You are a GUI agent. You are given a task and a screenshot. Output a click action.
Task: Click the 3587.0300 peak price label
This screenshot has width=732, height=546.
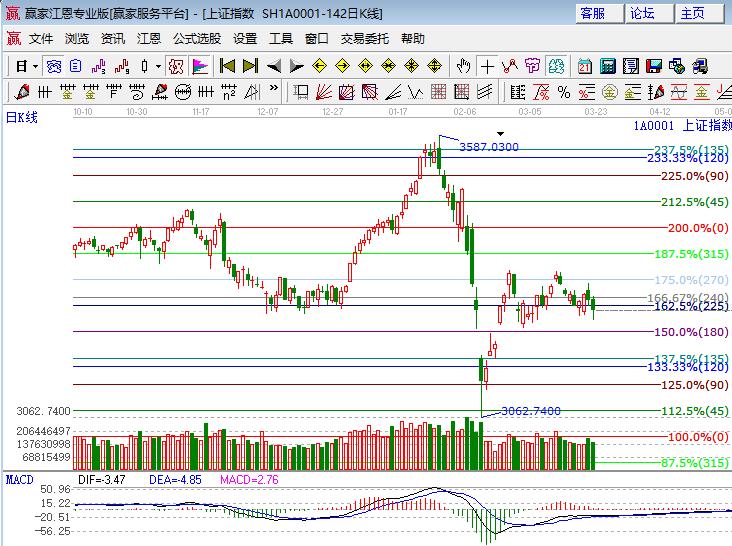488,147
